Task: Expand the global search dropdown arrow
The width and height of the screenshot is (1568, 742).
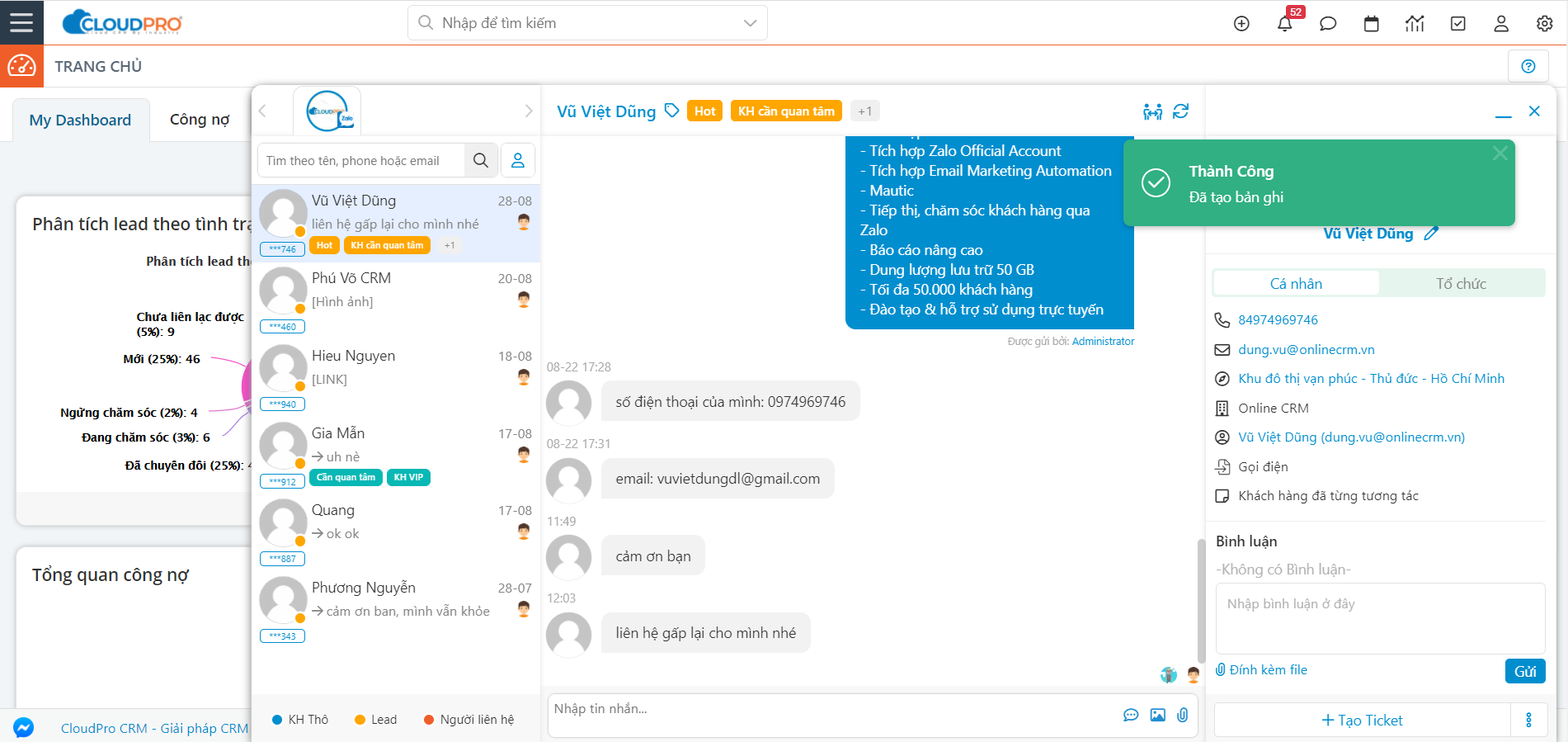Action: [750, 23]
